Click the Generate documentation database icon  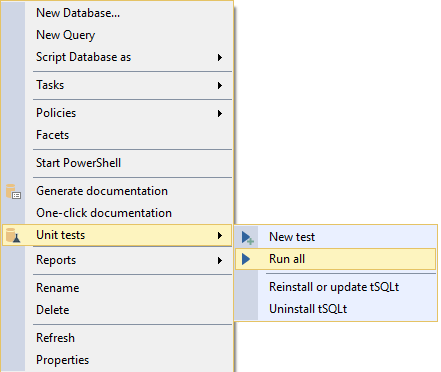pos(13,191)
